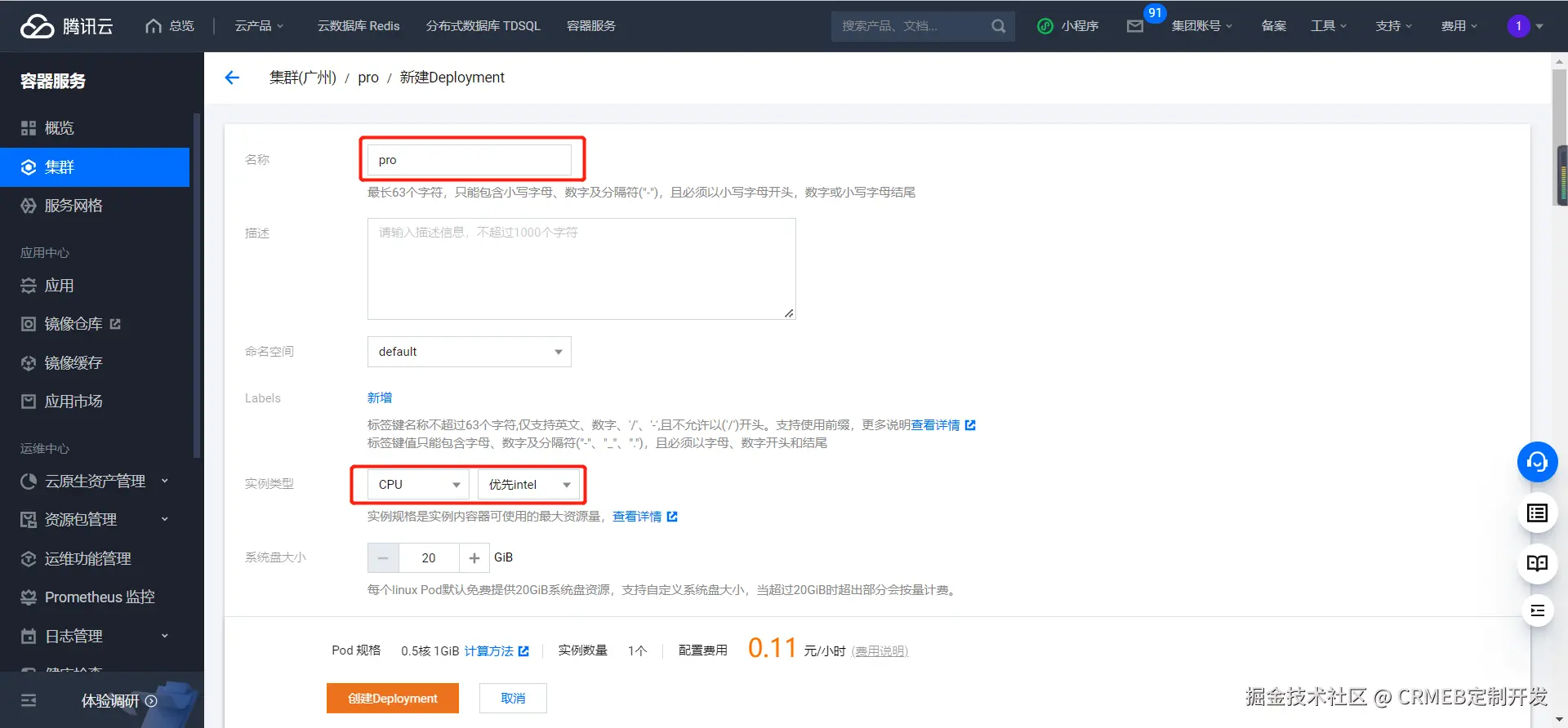Open 应用 in the sidebar
1568x728 pixels.
95,286
